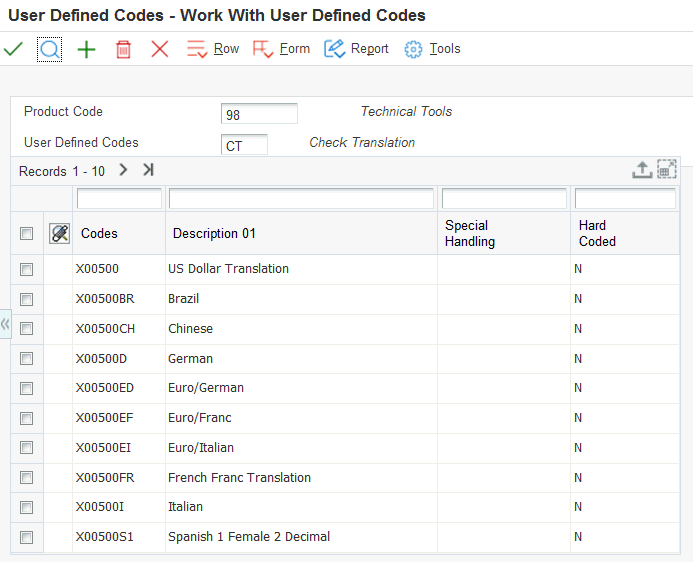The image size is (693, 562).
Task: Open the Form menu
Action: [x=281, y=49]
